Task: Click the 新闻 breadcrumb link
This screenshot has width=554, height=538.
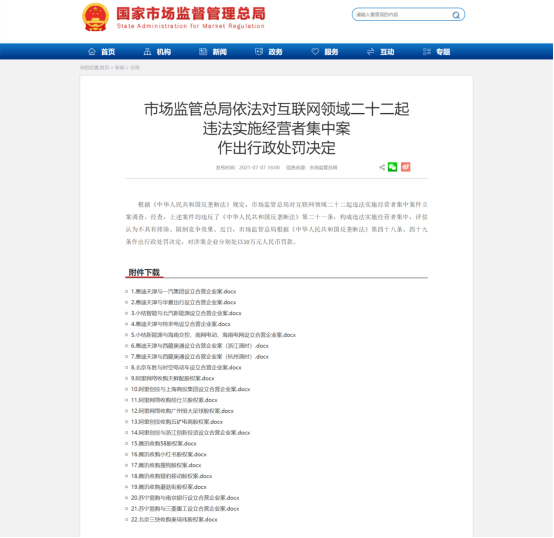Action: 119,67
